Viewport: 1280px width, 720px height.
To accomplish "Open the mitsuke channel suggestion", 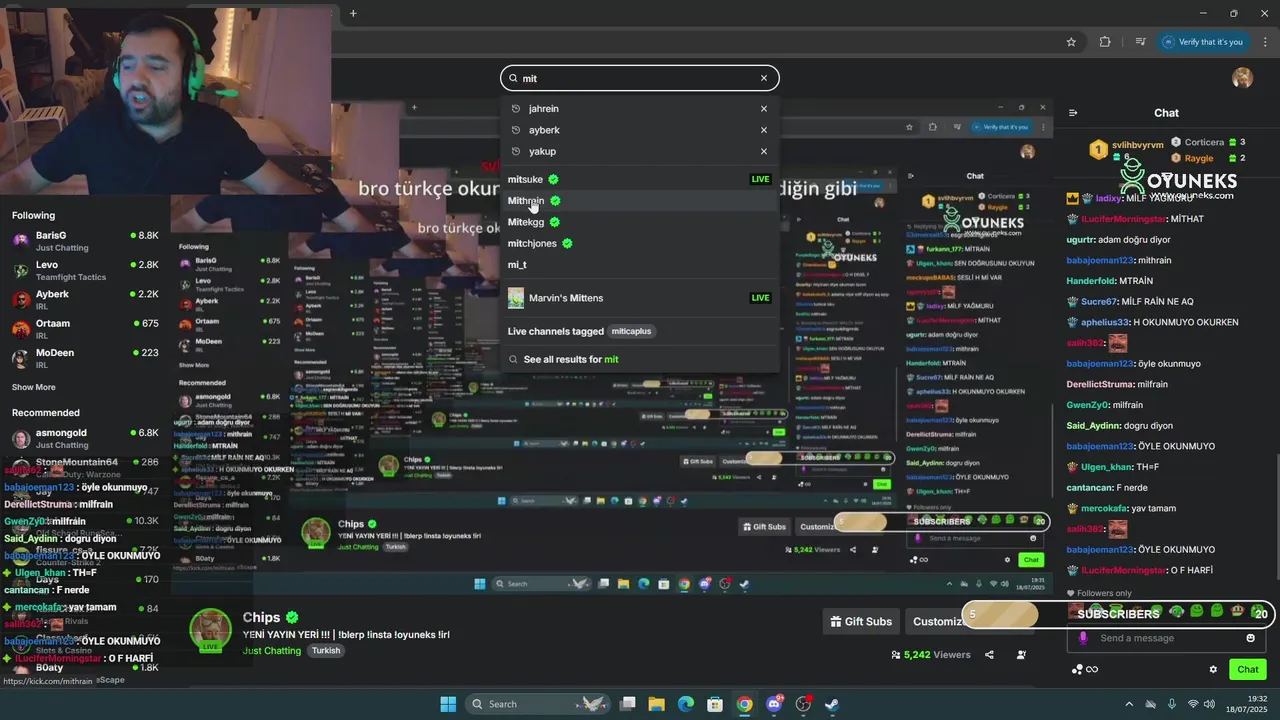I will click(x=640, y=179).
